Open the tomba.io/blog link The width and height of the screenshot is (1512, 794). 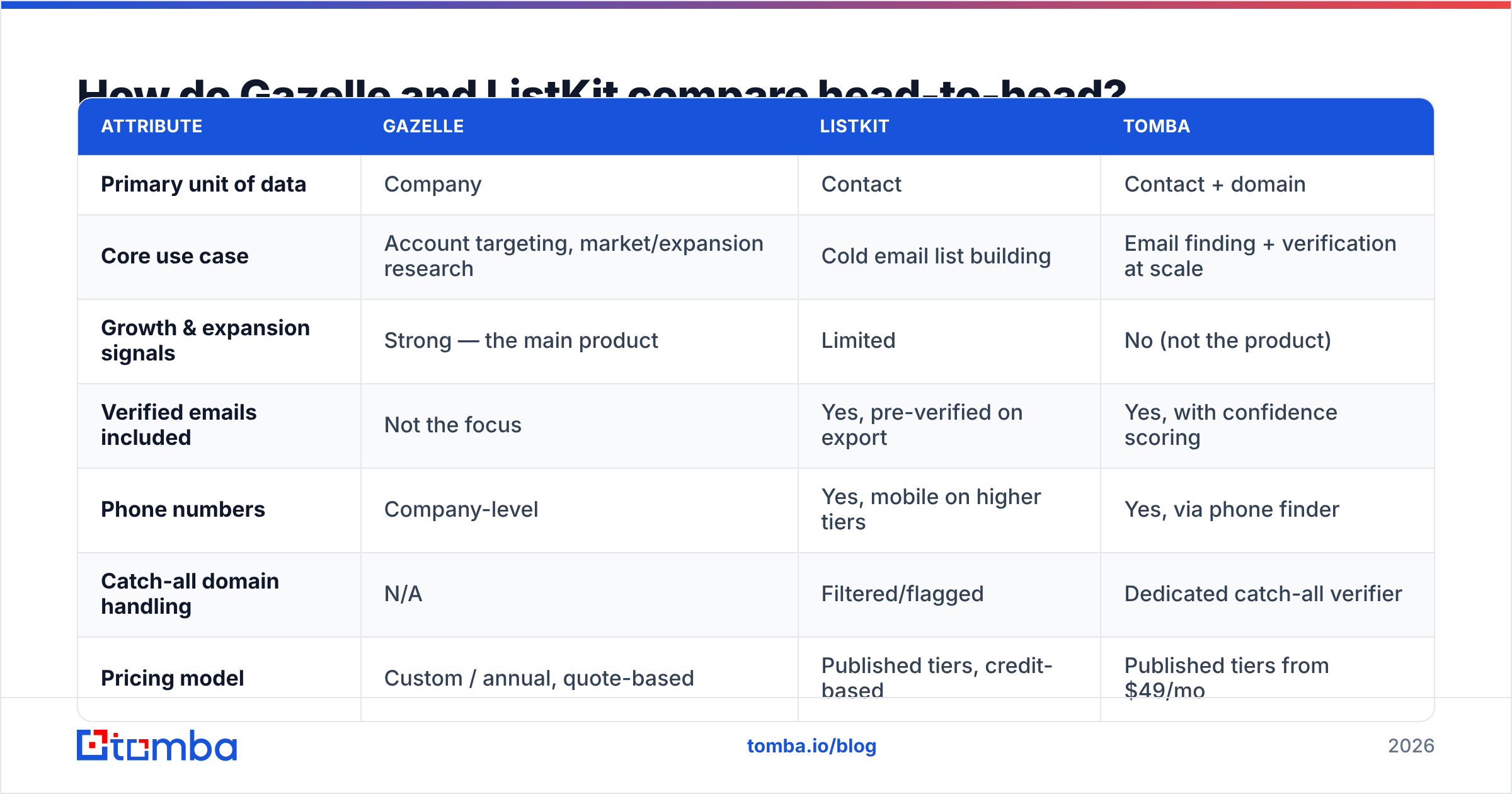[x=811, y=746]
